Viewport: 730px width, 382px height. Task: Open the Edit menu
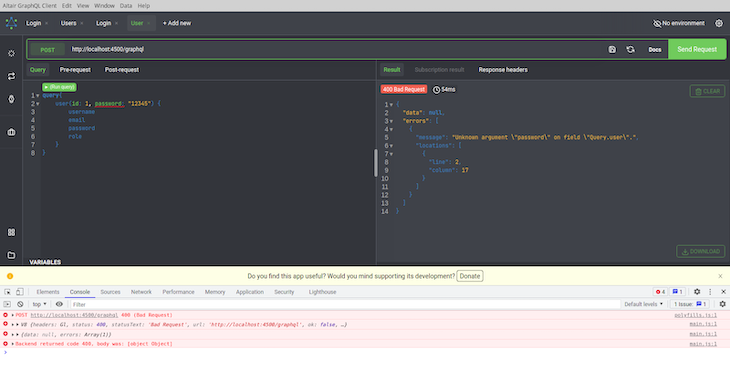coord(67,6)
